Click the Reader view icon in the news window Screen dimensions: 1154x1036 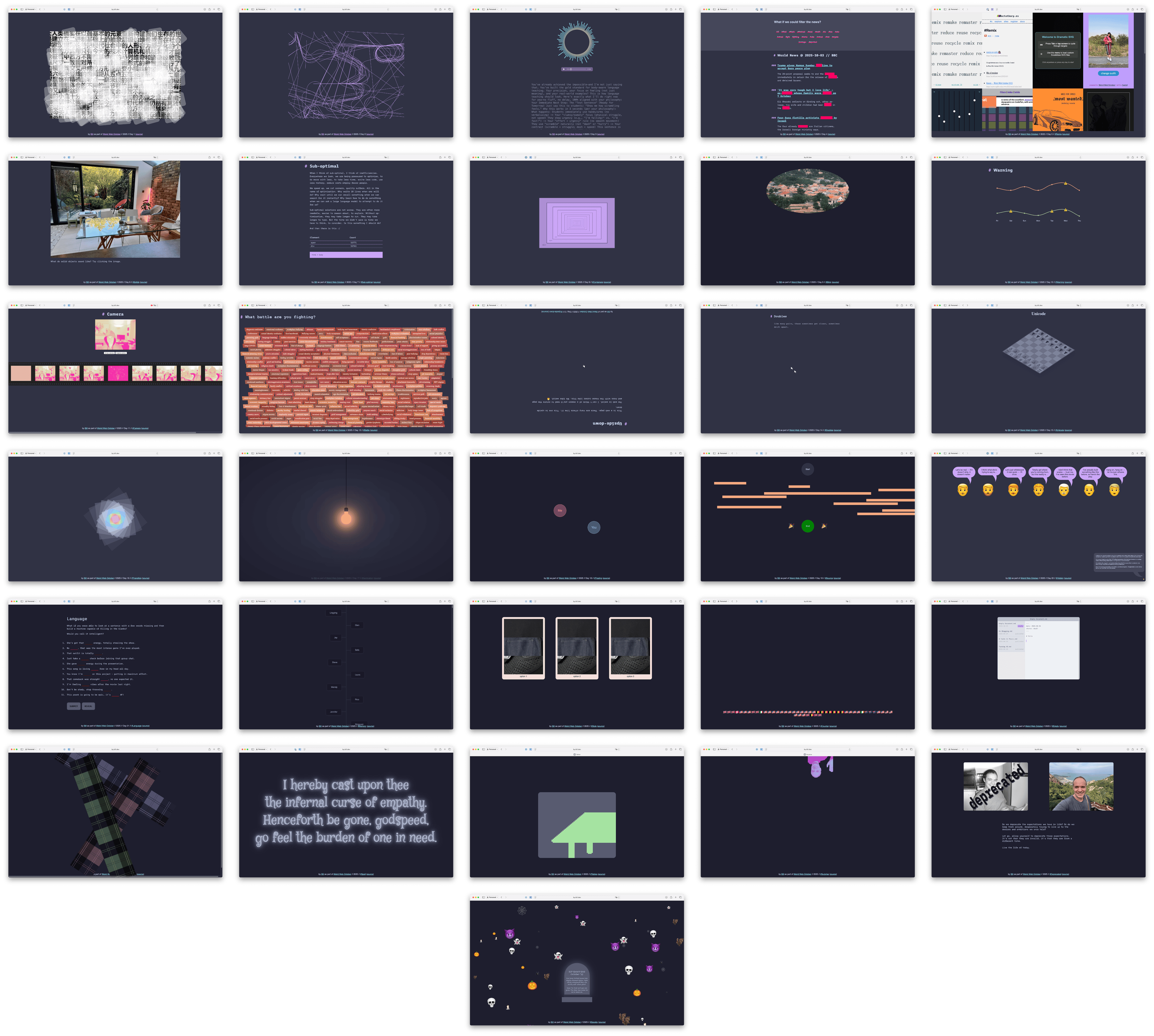tap(766, 10)
